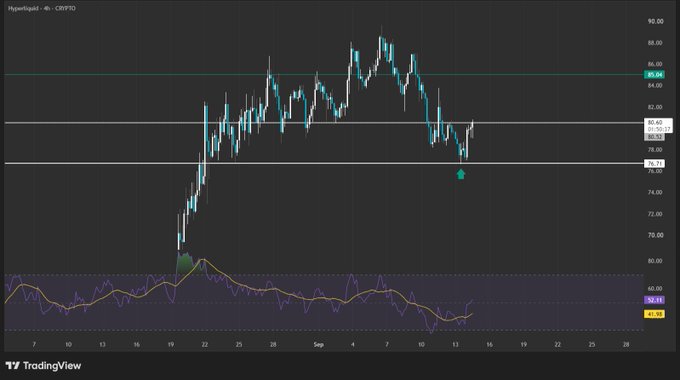
Task: Click the 80.00 level on RSI scale
Action: 655,261
